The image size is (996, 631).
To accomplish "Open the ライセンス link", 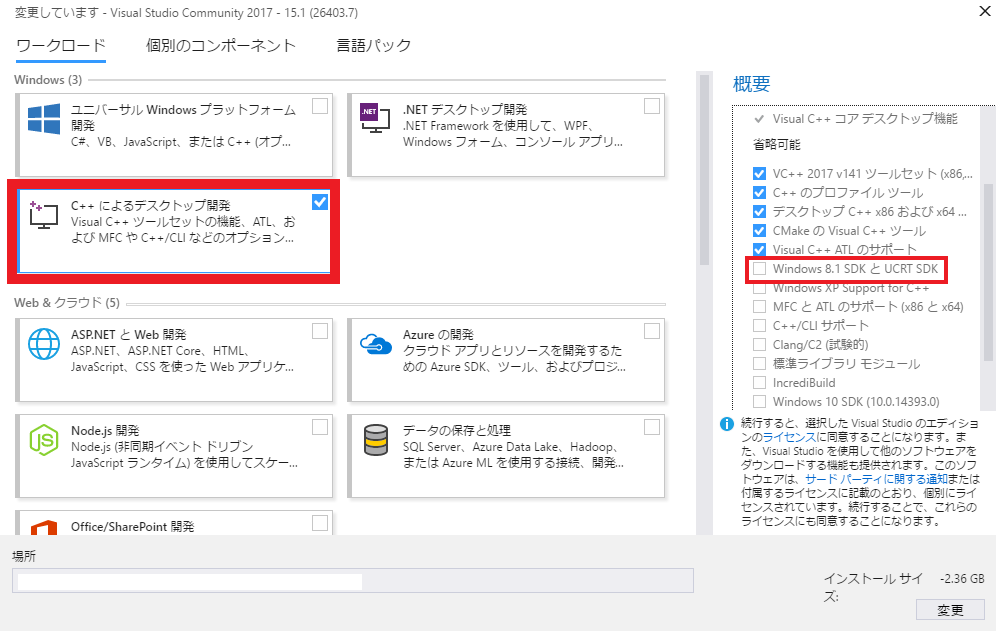I will (x=789, y=437).
